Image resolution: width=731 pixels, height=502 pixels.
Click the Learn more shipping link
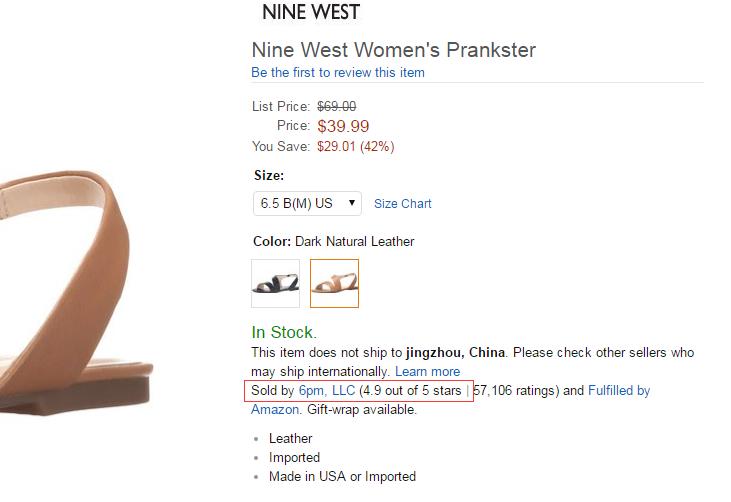pos(427,371)
